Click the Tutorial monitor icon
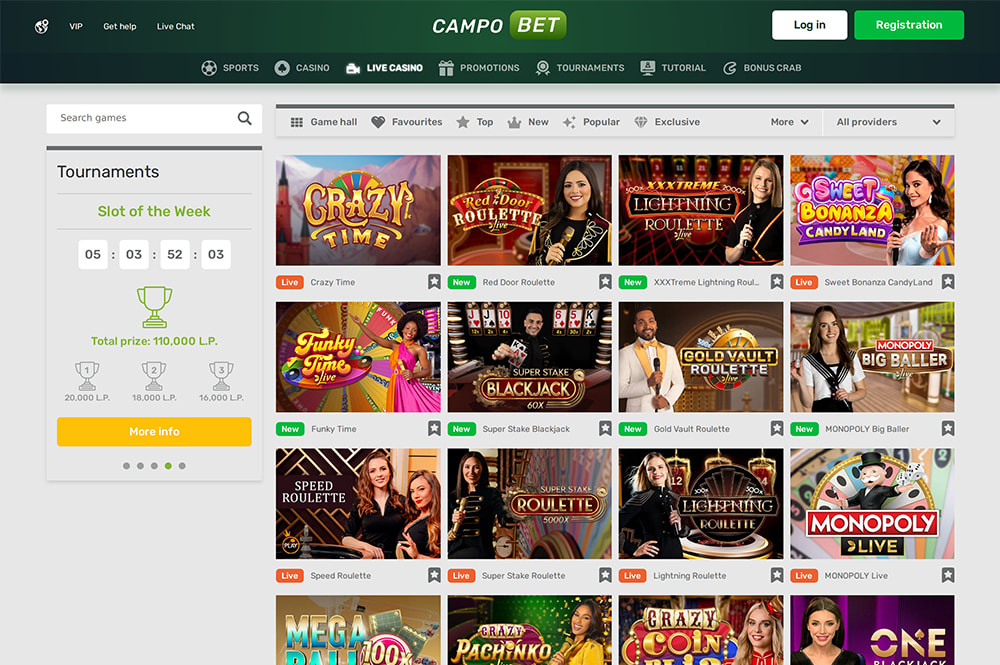The width and height of the screenshot is (1000, 665). click(x=647, y=68)
